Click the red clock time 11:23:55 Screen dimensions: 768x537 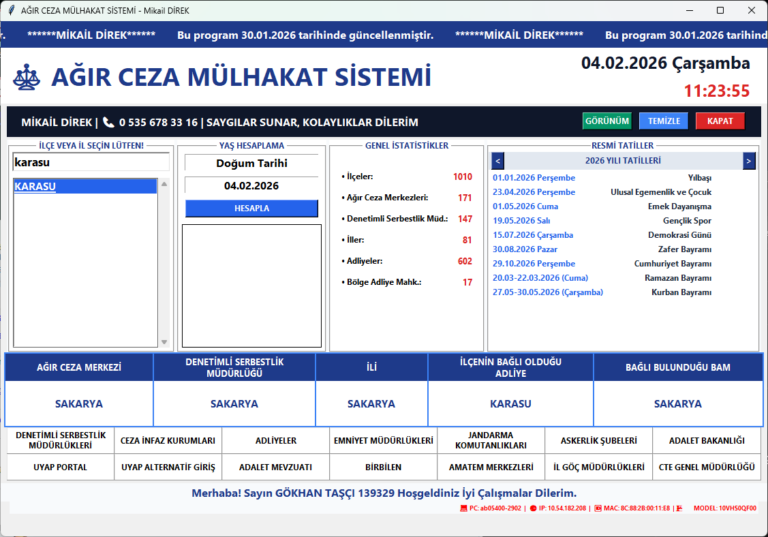[717, 91]
